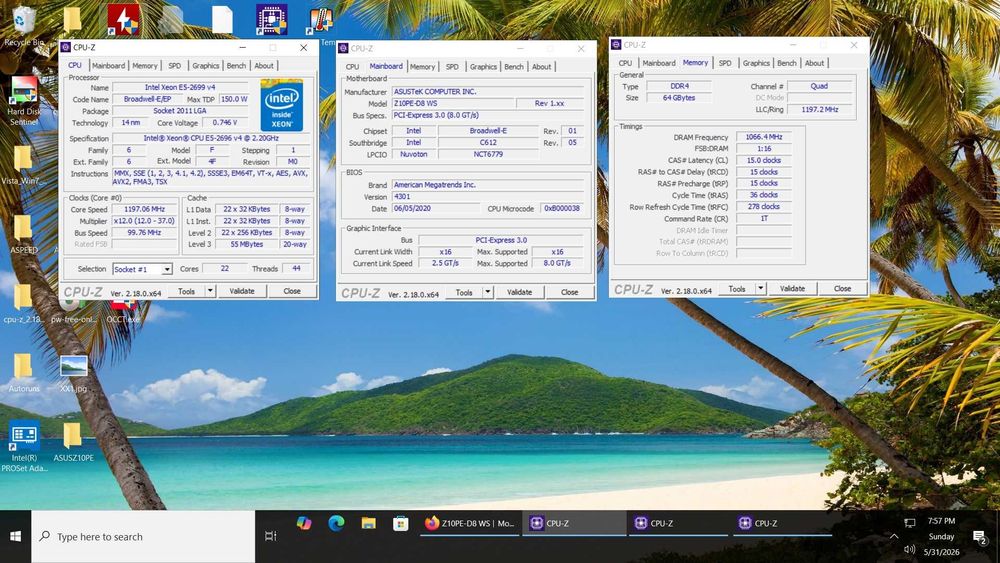This screenshot has width=1000, height=563.
Task: Open the volume speaker tray icon
Action: 909,550
